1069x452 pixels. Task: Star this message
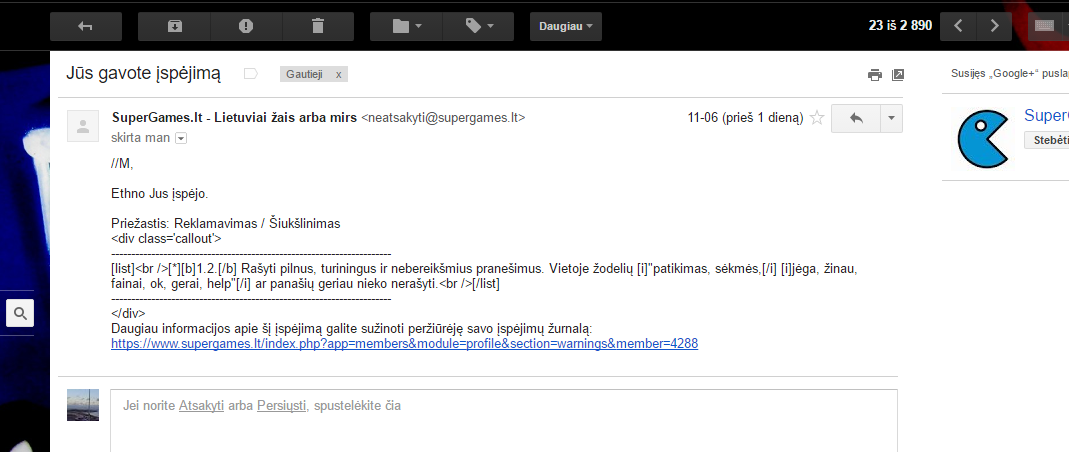(817, 118)
